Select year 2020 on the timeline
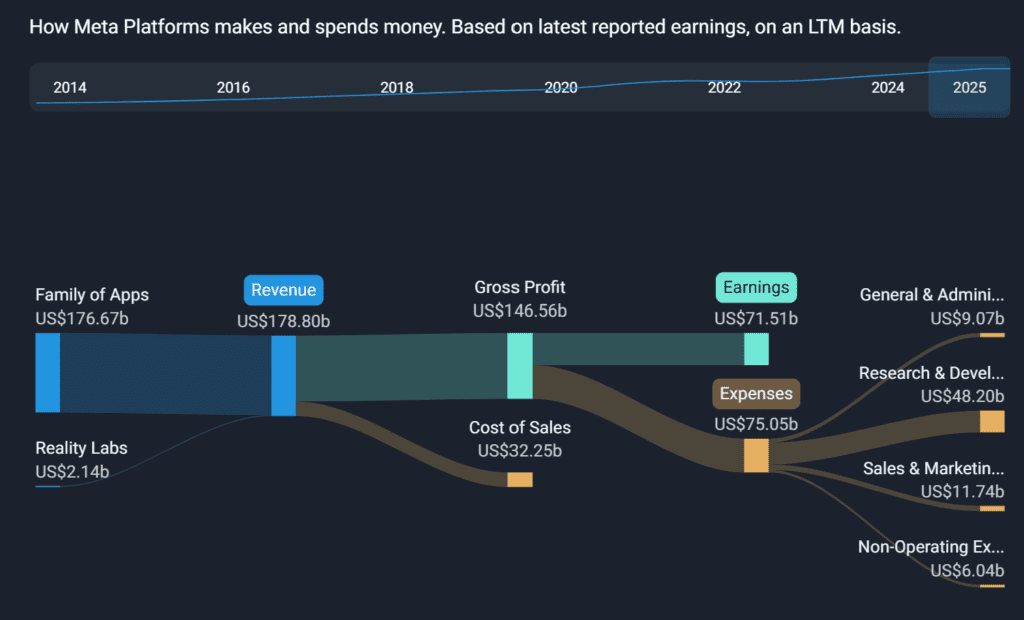Screen dimensions: 1024x620 click(561, 88)
